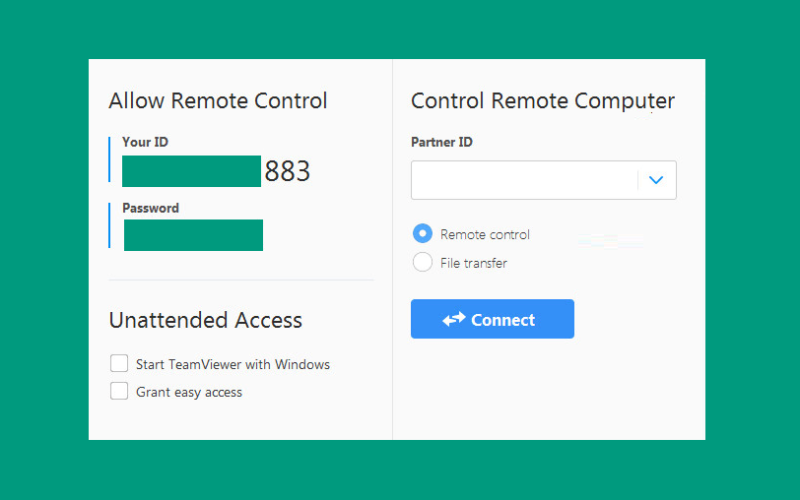Click the masked Password value
Screen dimensions: 800x500
tap(193, 235)
